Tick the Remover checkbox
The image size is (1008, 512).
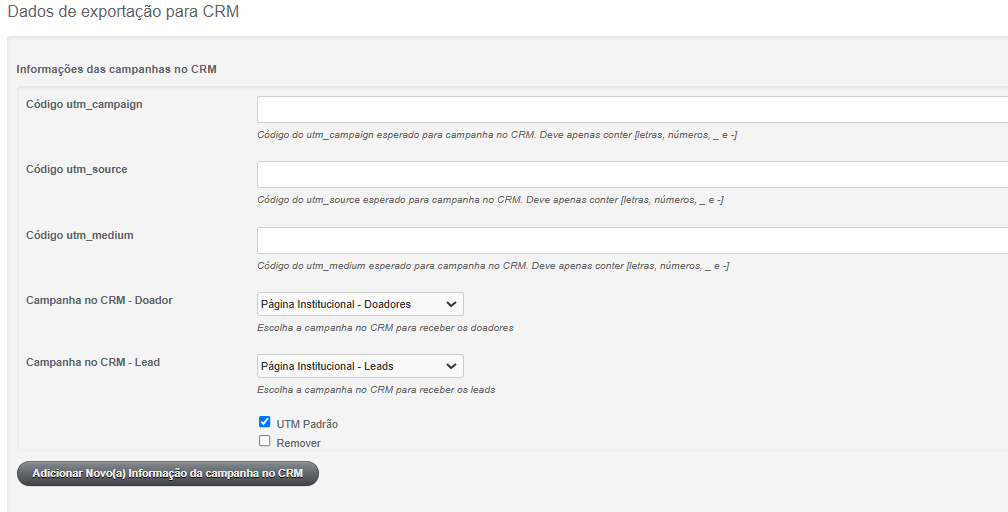pyautogui.click(x=264, y=441)
